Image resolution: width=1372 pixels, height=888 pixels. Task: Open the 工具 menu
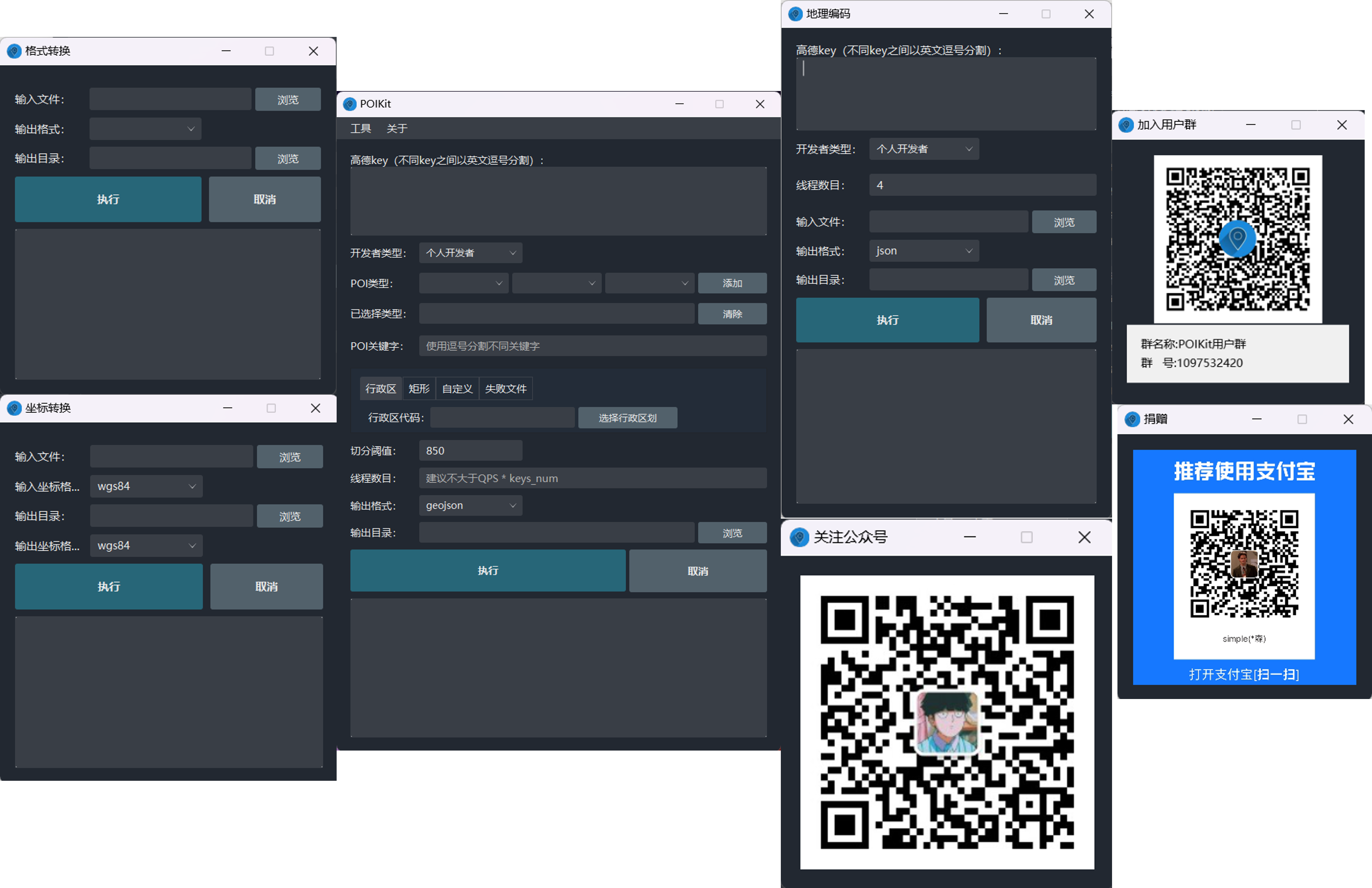[360, 129]
